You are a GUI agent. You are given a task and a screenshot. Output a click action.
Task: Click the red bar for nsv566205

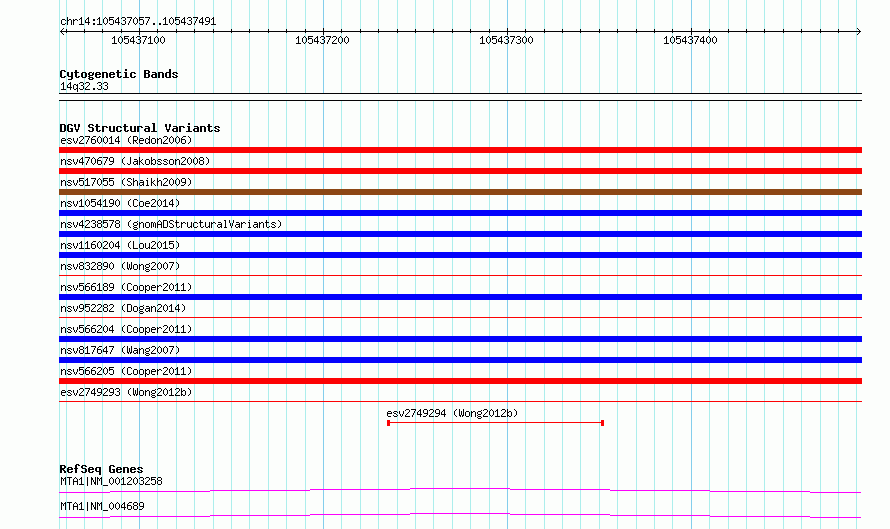pos(460,381)
